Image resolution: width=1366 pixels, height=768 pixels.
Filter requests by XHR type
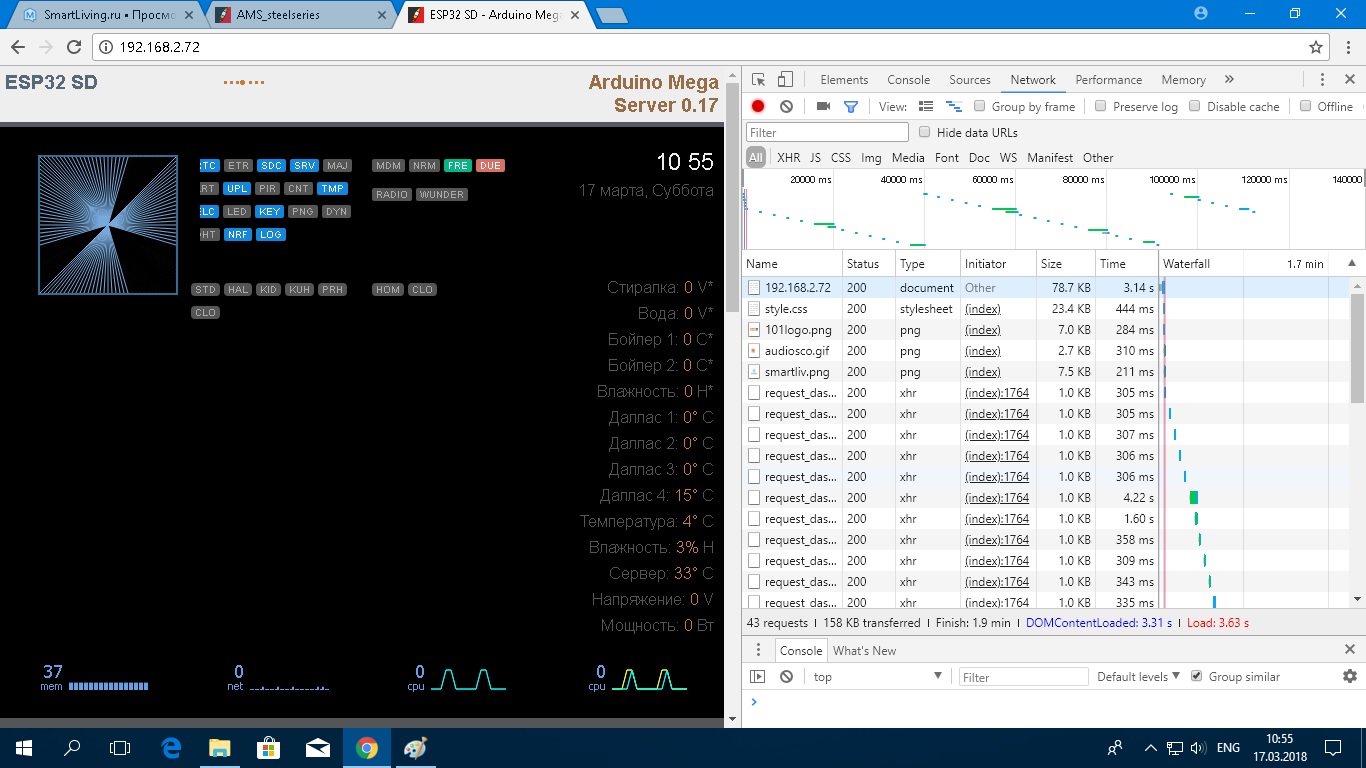pyautogui.click(x=788, y=157)
